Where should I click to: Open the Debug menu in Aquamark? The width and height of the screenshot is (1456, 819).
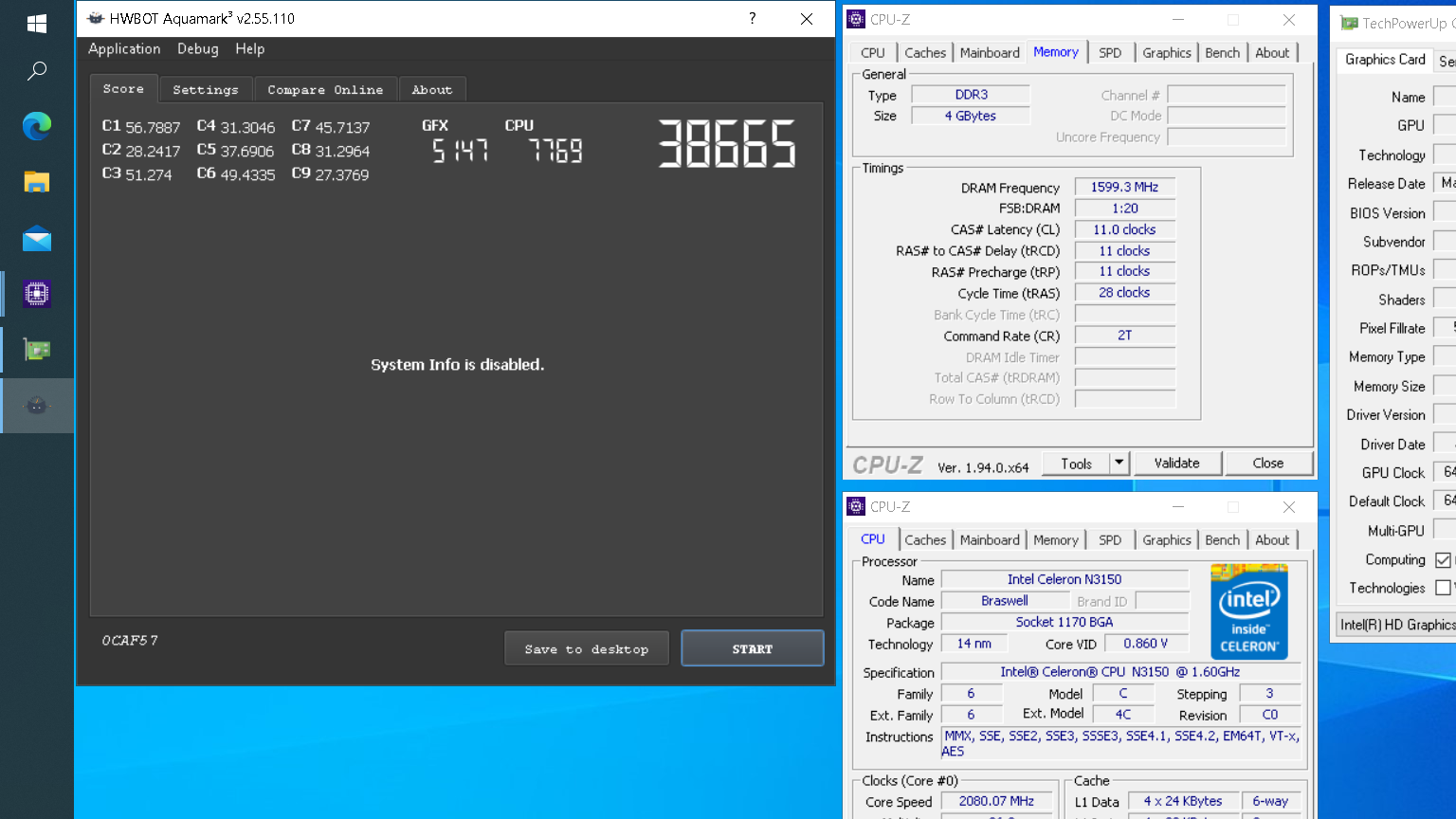198,48
